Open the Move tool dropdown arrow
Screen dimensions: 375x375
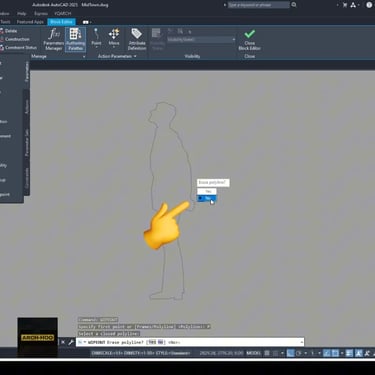pyautogui.click(x=114, y=48)
